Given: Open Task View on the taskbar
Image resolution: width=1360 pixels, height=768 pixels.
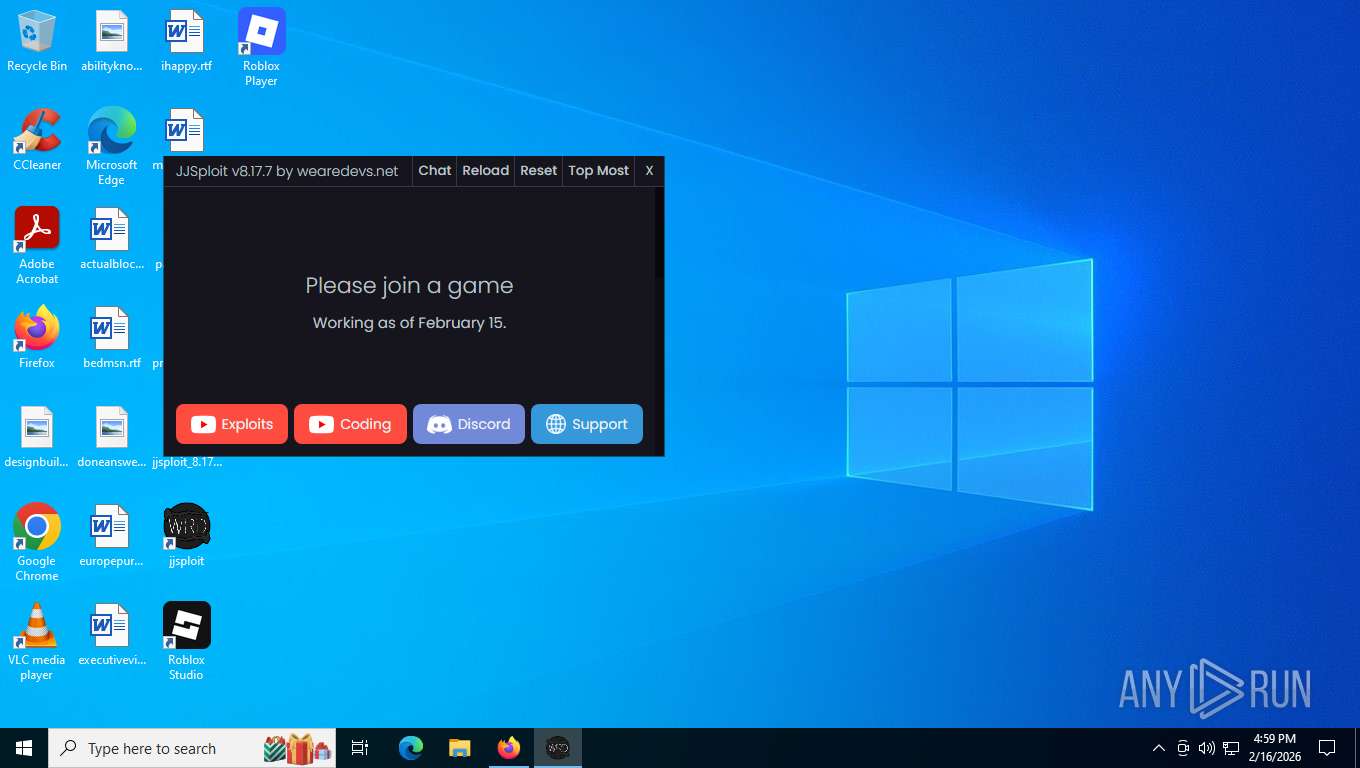Looking at the screenshot, I should click(x=360, y=748).
